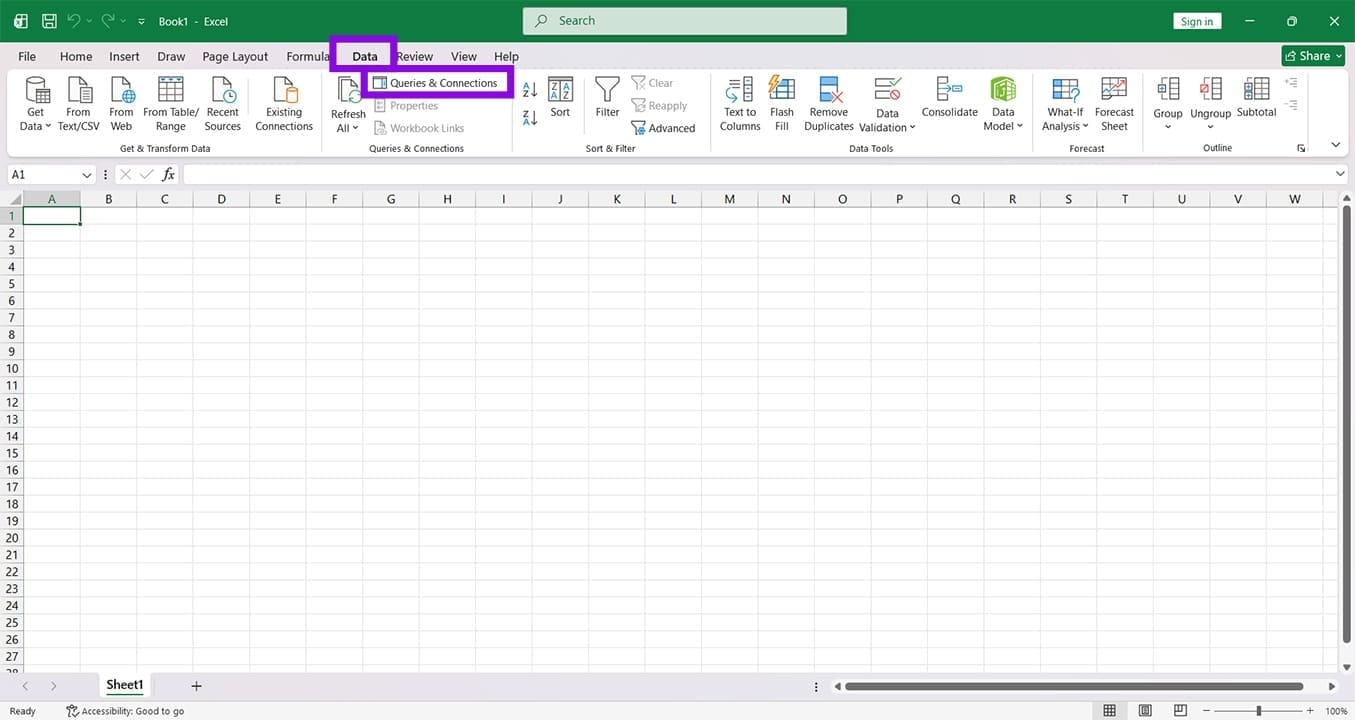Click the Share button

click(1313, 56)
